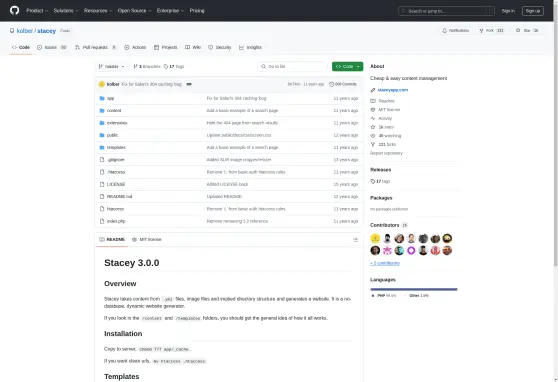Focus the Go to file field

(292, 67)
